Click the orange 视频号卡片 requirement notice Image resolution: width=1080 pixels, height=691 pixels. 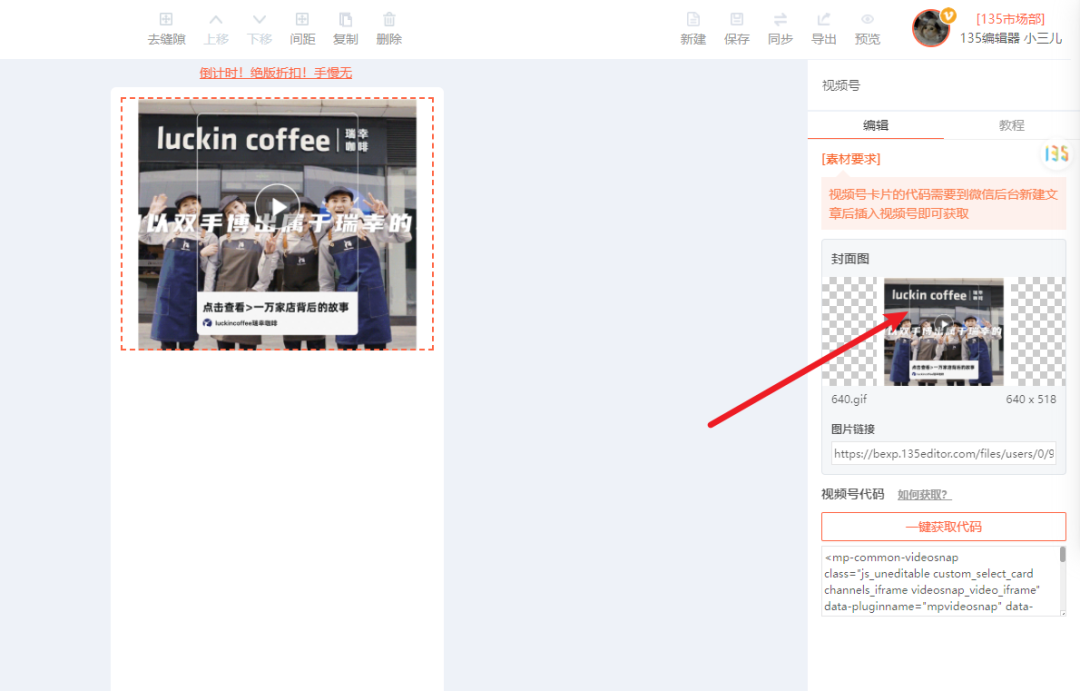coord(943,204)
